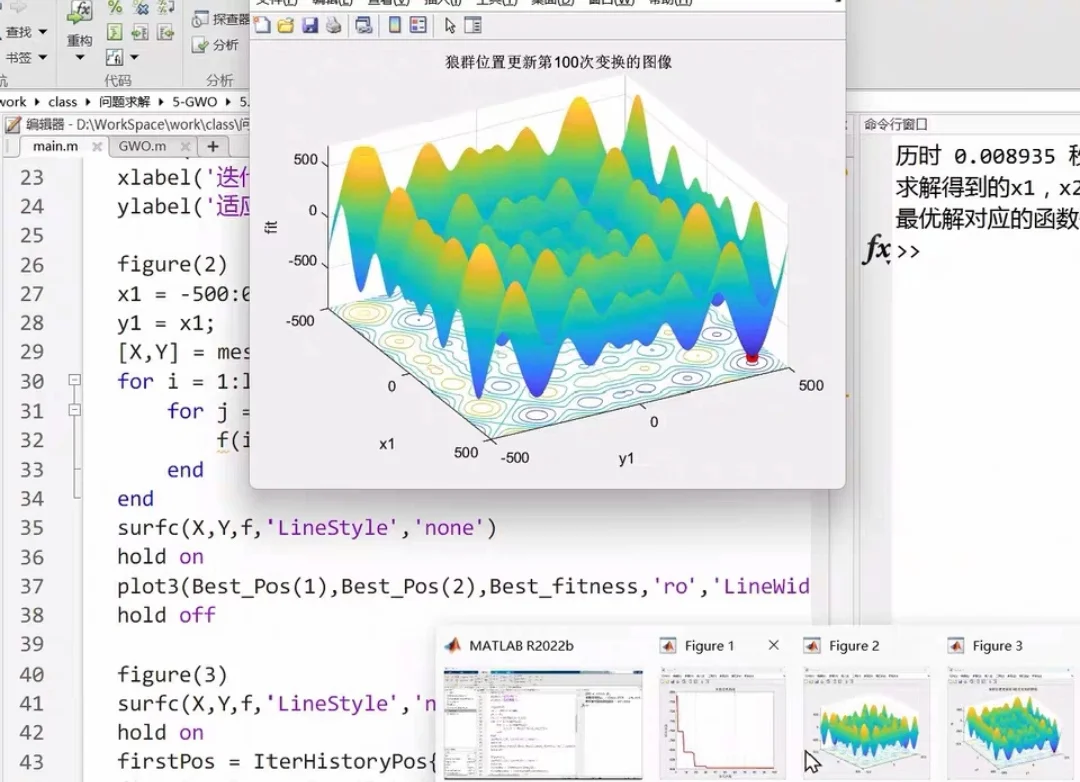1080x782 pixels.
Task: Click the Figure 2 icon in taskbar preview header
Action: [812, 646]
